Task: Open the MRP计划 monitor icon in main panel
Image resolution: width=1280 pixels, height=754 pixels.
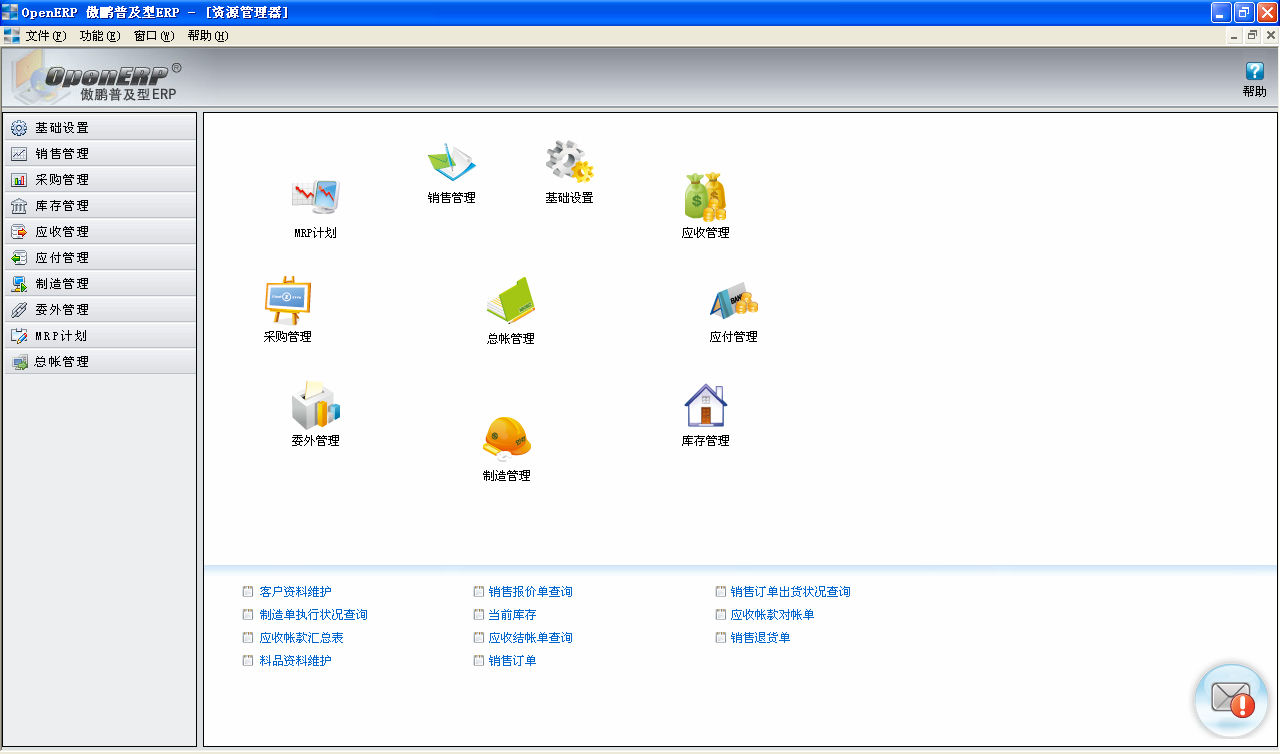Action: click(315, 198)
